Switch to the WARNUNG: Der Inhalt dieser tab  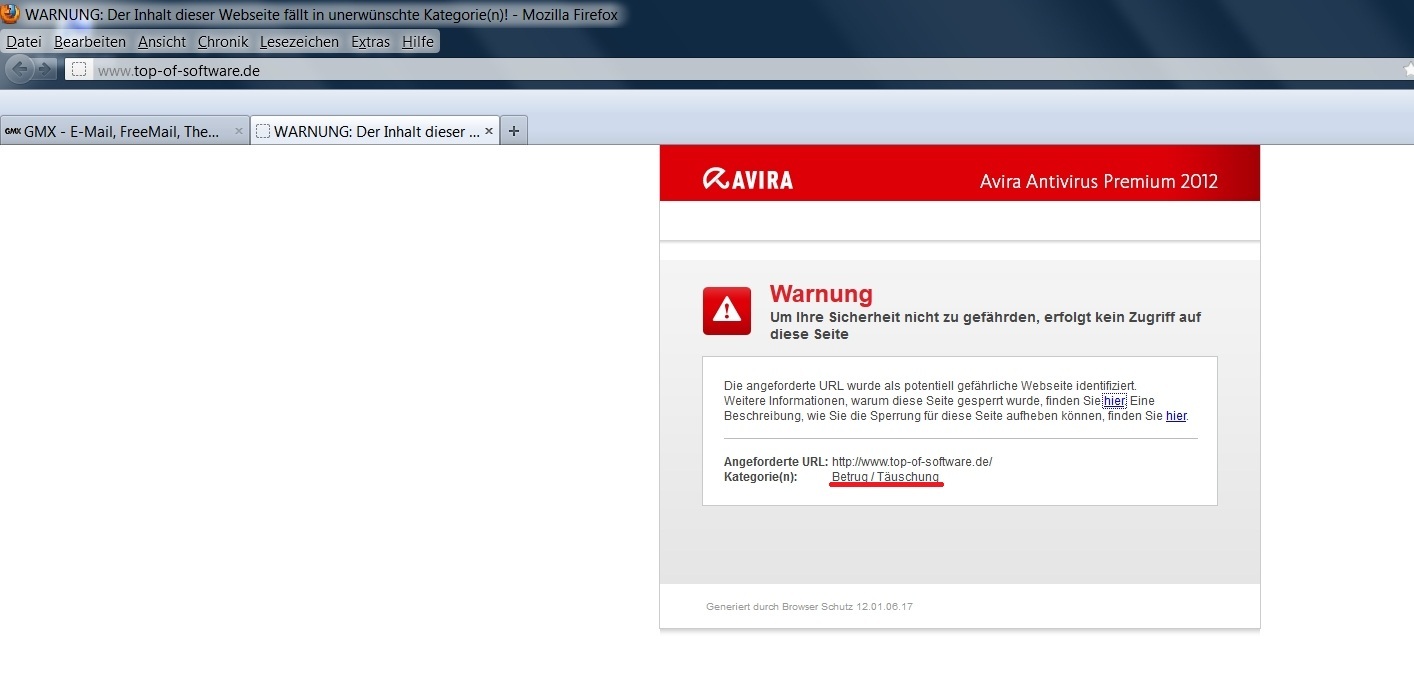click(x=375, y=131)
